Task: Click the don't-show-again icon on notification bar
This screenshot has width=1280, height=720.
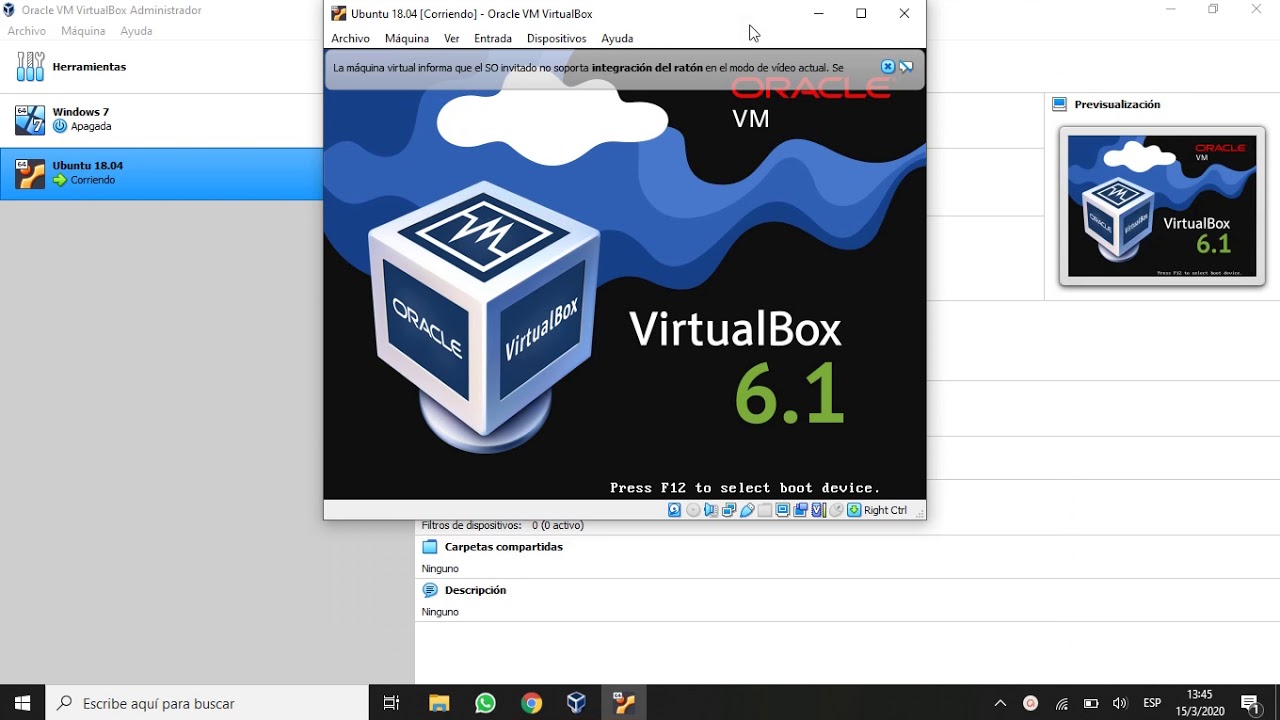Action: (906, 67)
